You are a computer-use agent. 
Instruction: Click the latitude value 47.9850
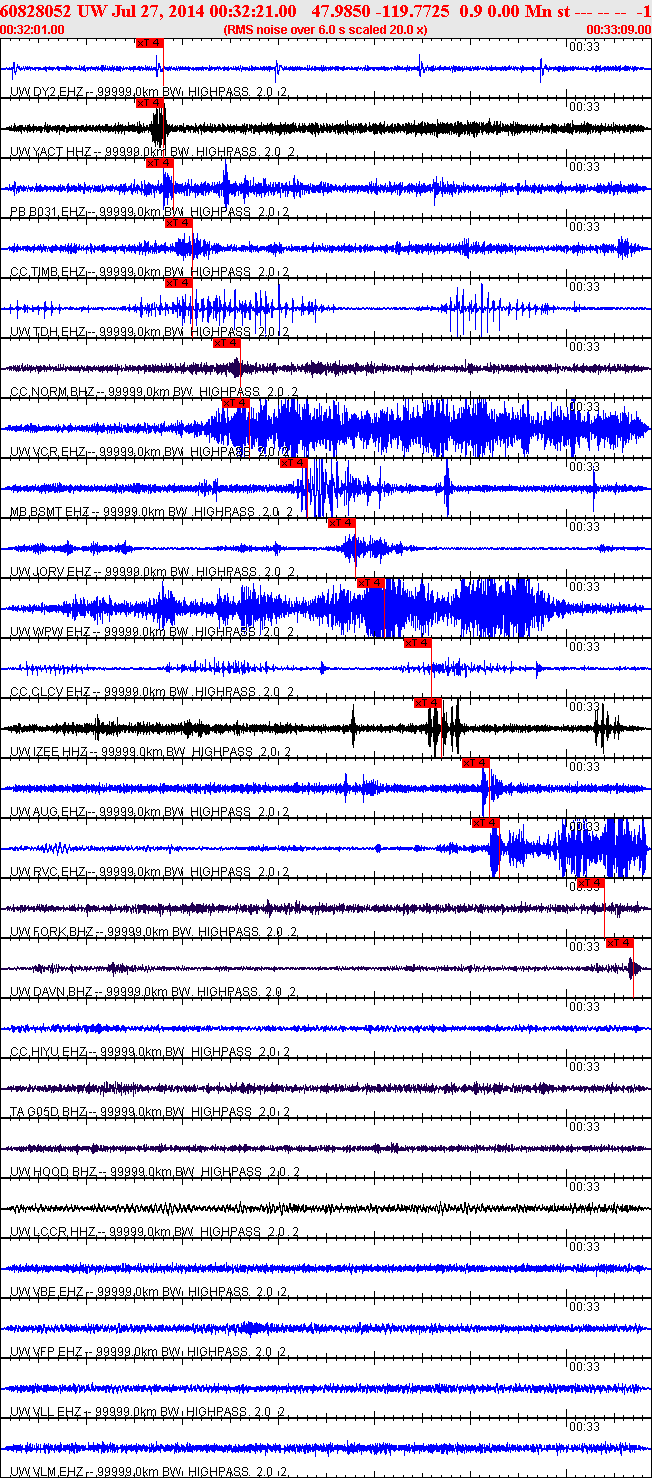click(x=338, y=10)
